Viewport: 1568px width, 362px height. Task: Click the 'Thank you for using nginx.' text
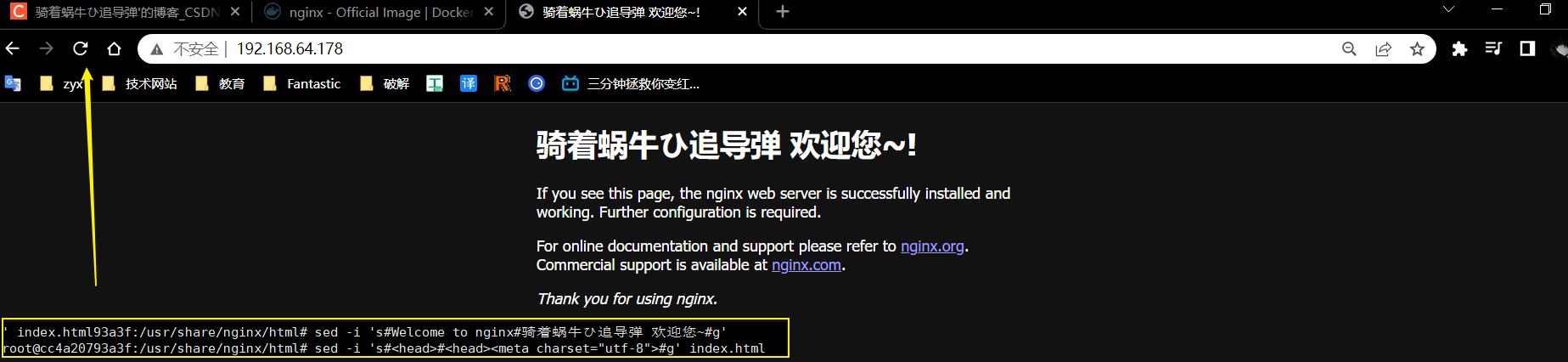pyautogui.click(x=627, y=299)
